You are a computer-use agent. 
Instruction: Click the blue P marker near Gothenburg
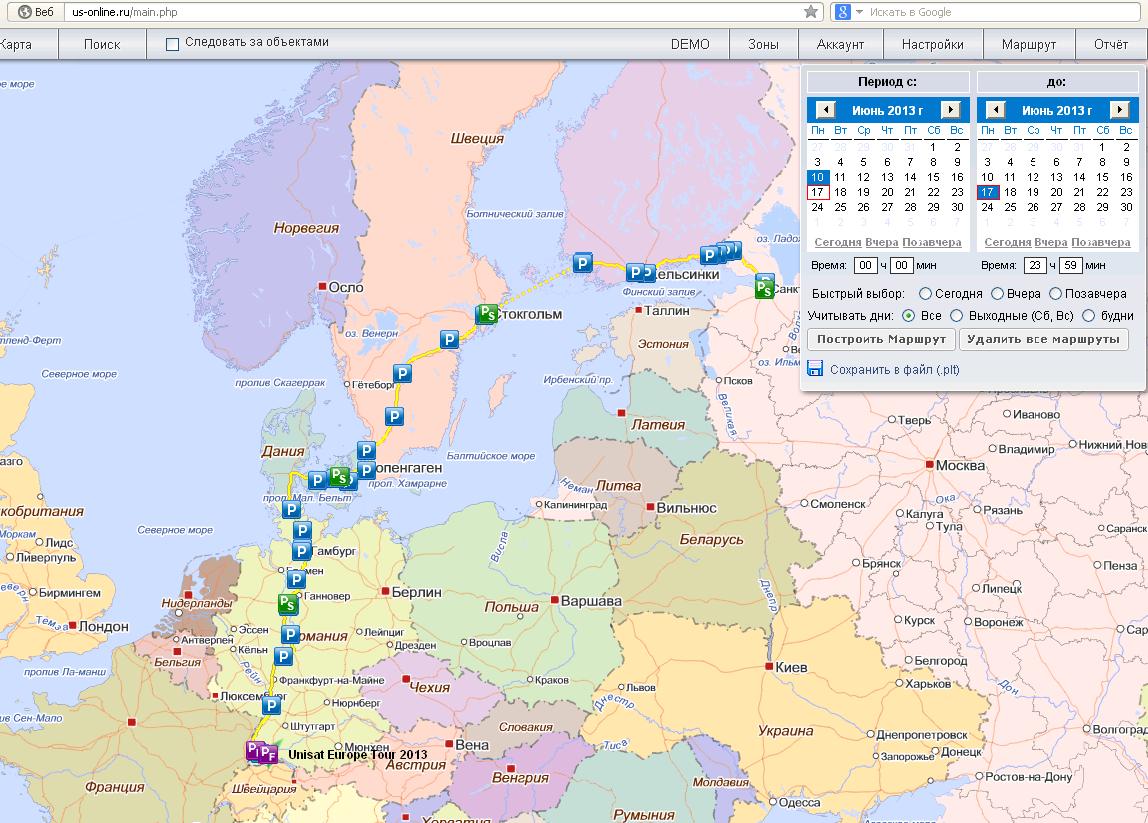pos(402,374)
